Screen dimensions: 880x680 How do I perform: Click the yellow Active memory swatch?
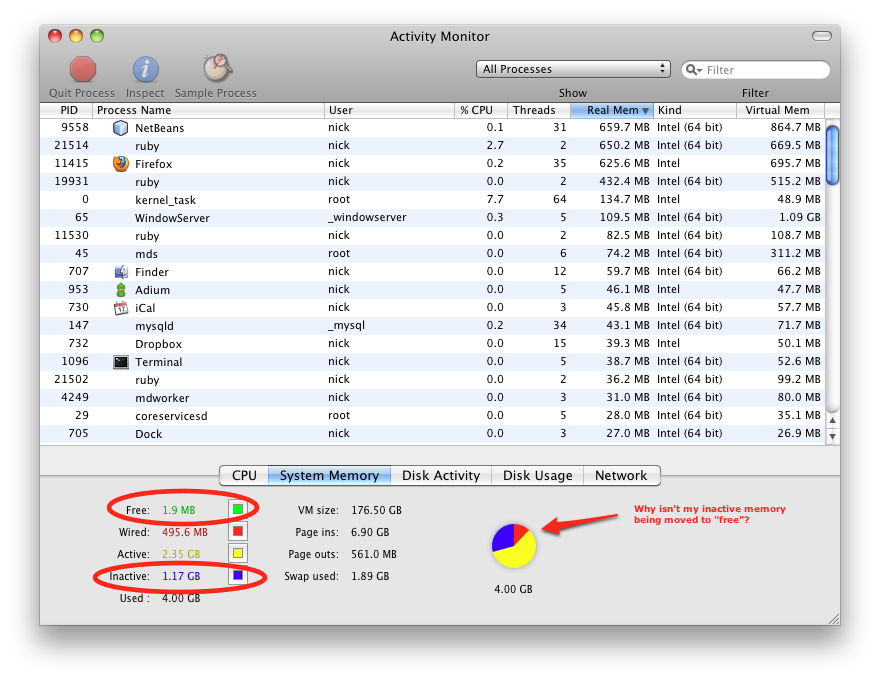(238, 553)
